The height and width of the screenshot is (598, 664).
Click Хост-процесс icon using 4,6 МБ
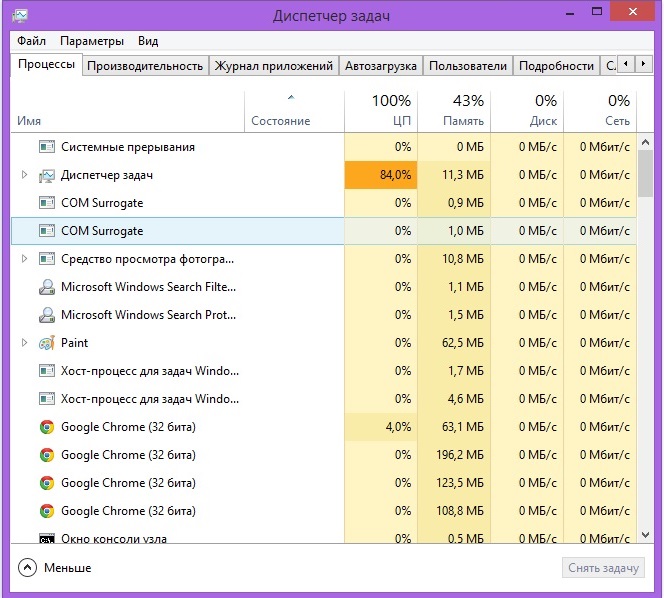[x=47, y=399]
